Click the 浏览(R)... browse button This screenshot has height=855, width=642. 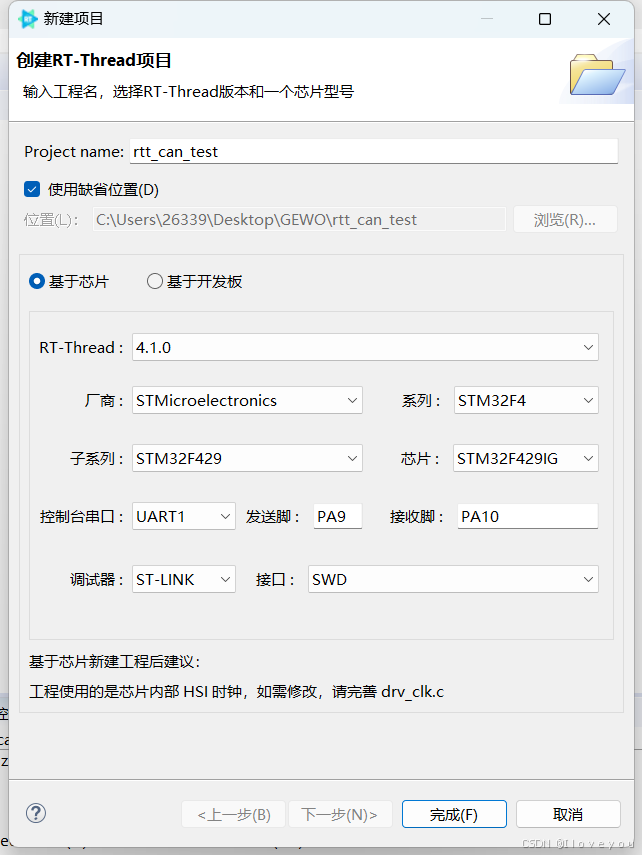[565, 219]
